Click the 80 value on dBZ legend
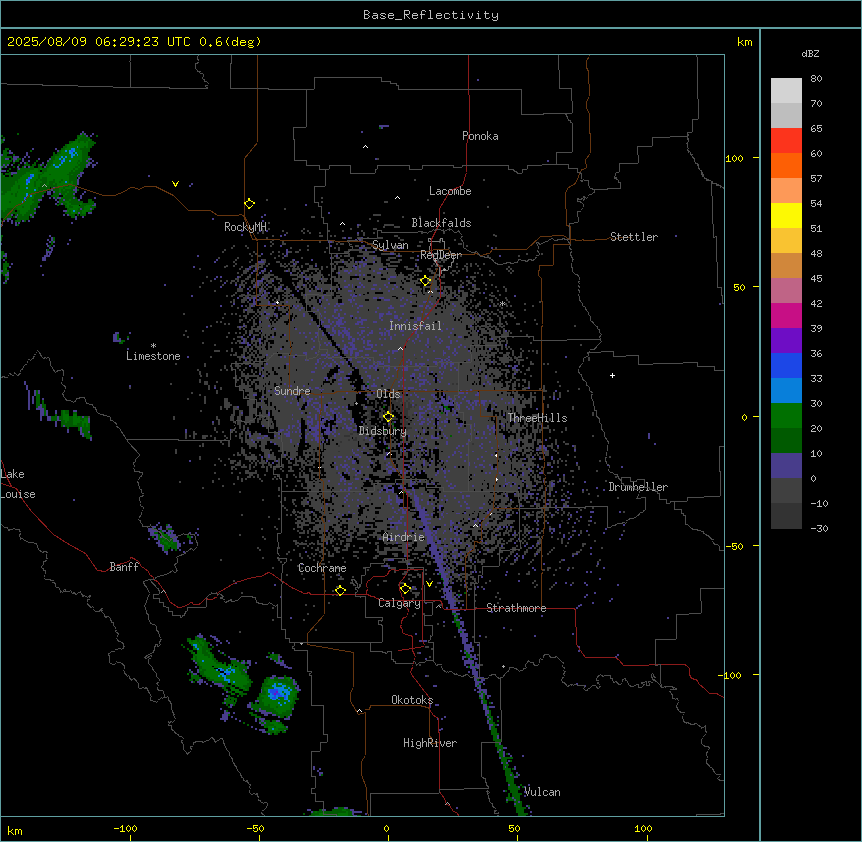The width and height of the screenshot is (862, 842). click(816, 79)
